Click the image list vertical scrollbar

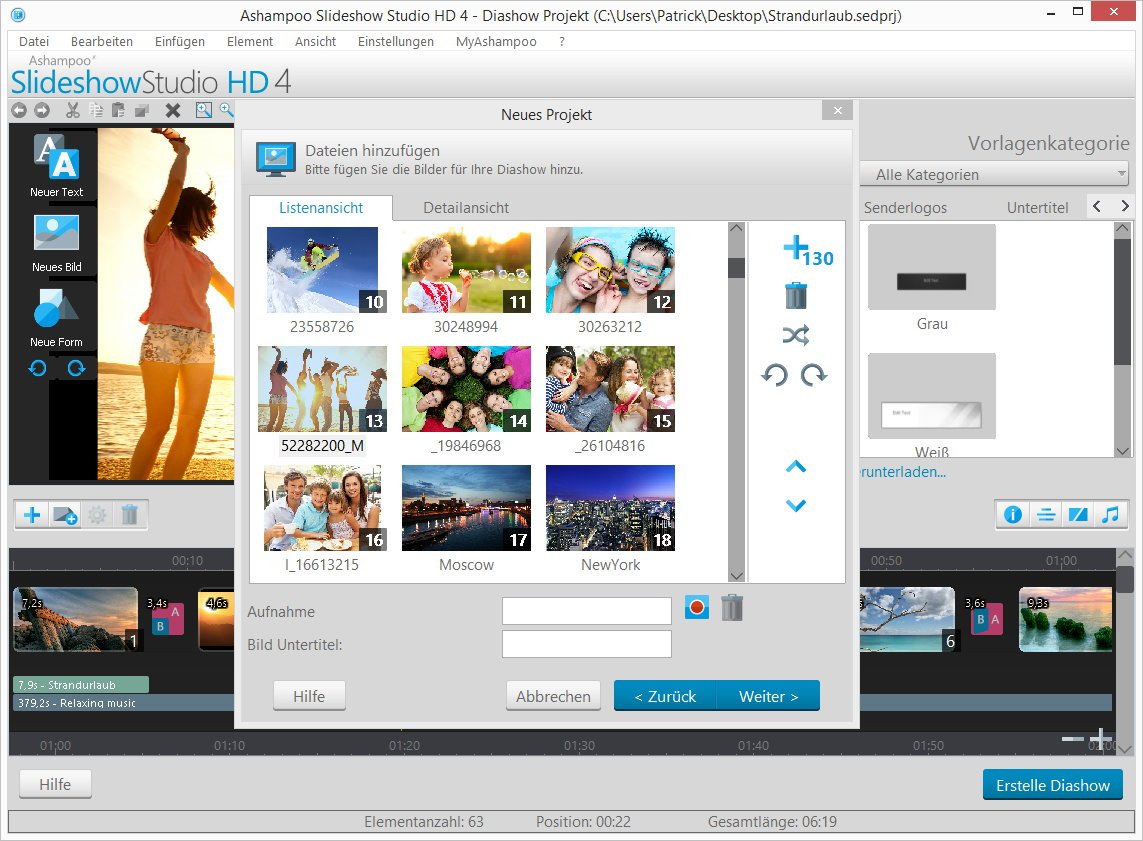point(737,400)
